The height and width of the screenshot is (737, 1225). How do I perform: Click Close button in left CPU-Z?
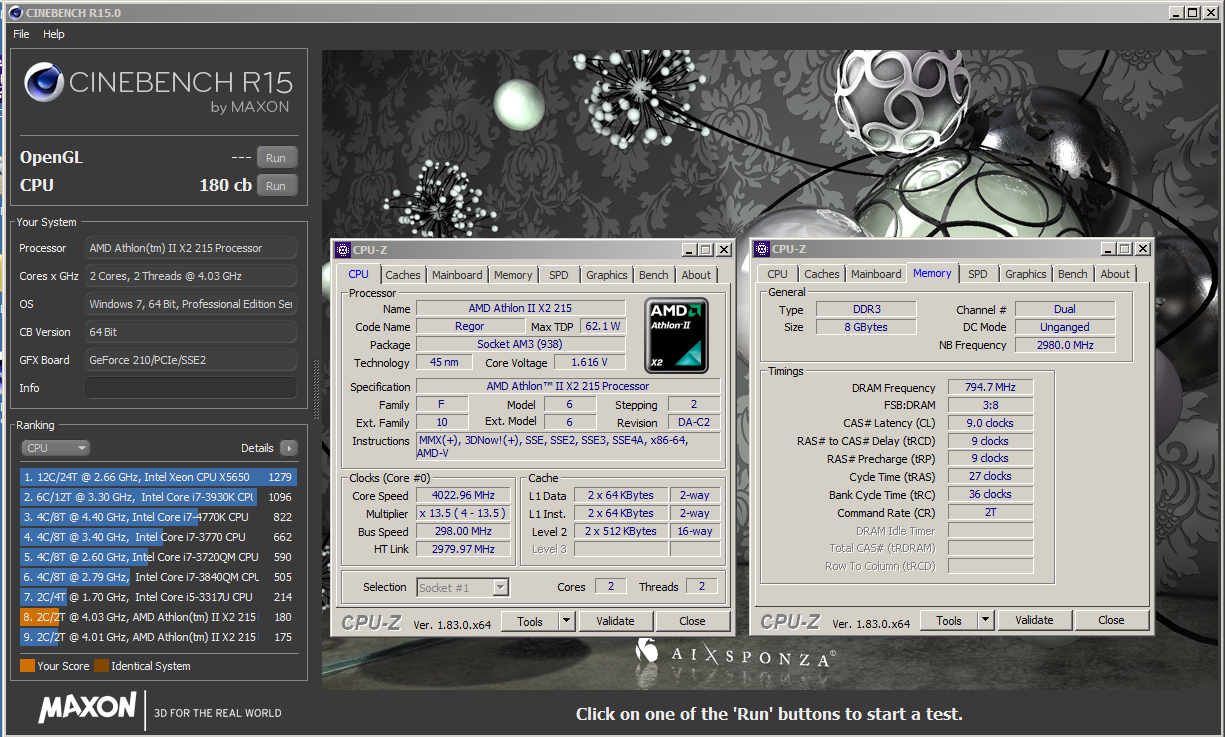point(692,621)
